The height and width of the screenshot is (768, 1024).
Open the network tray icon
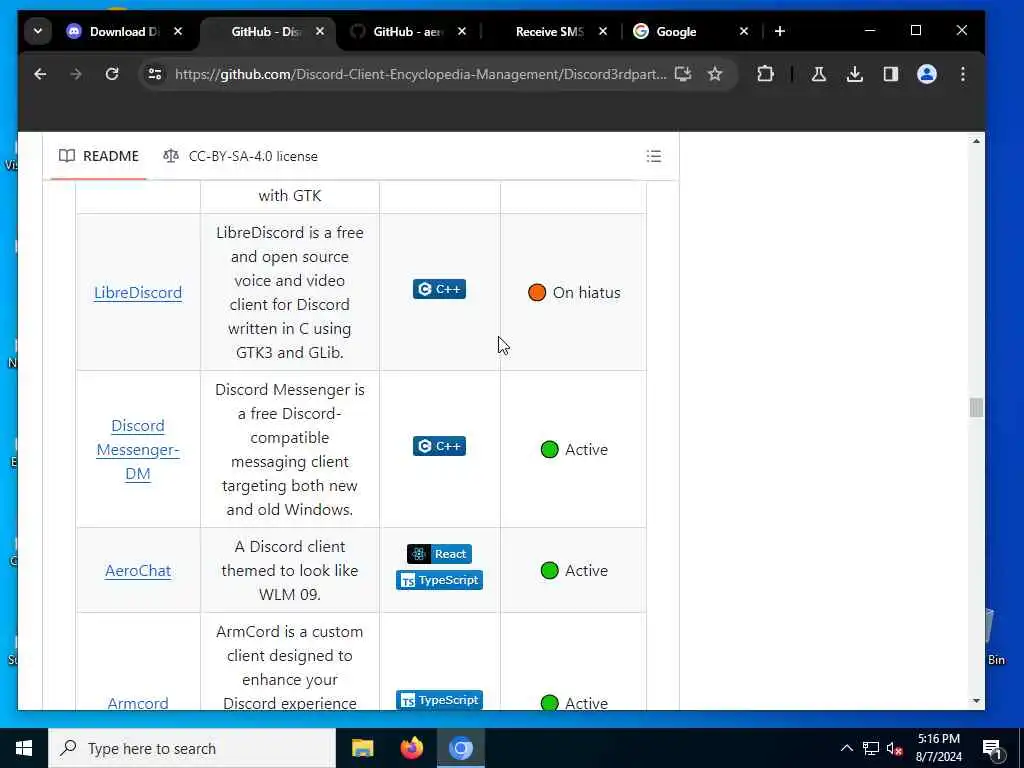coord(871,748)
